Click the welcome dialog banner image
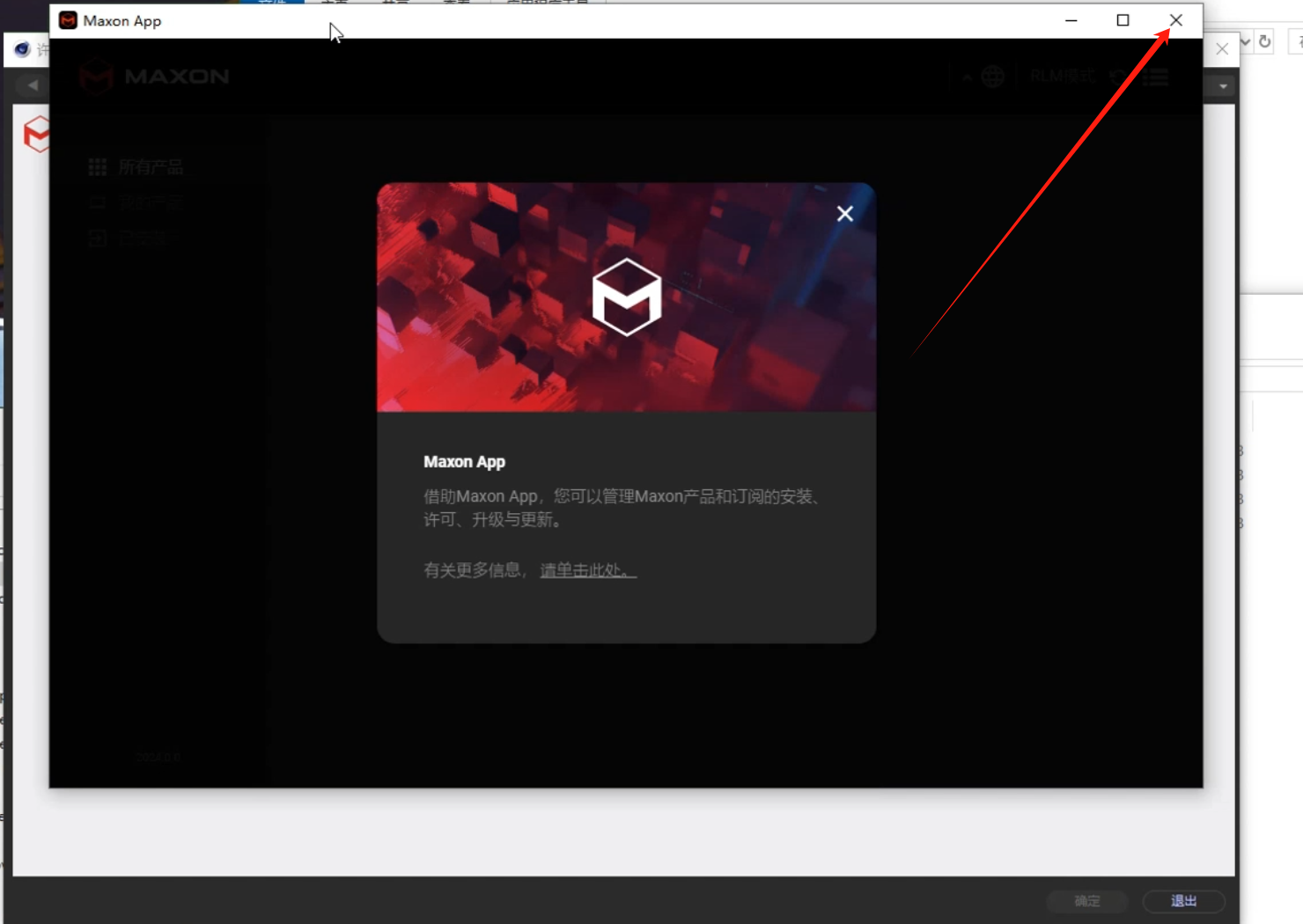Screen dimensions: 1303x924 pyautogui.click(x=626, y=297)
